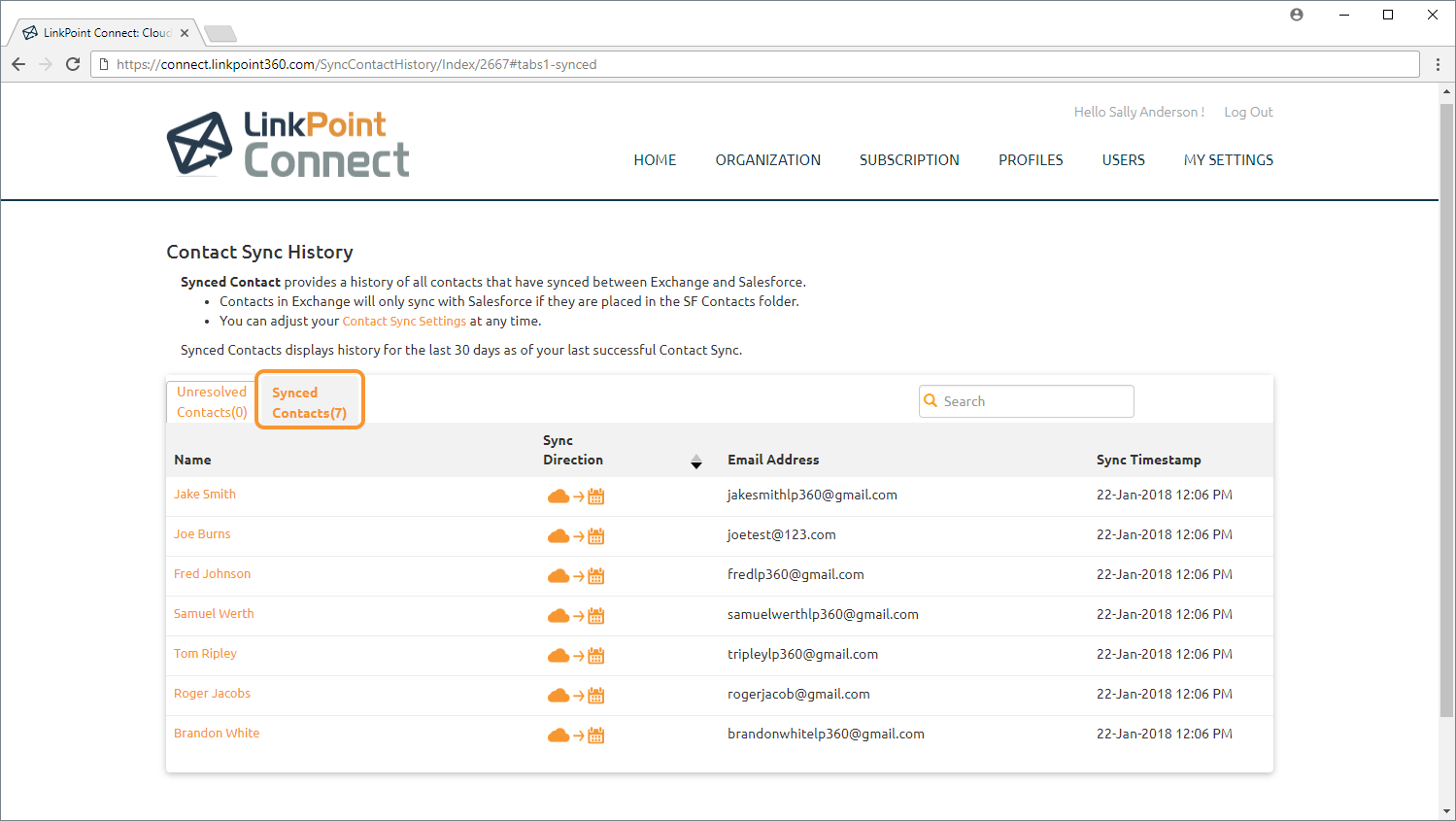Open the PROFILES menu item

(1031, 160)
